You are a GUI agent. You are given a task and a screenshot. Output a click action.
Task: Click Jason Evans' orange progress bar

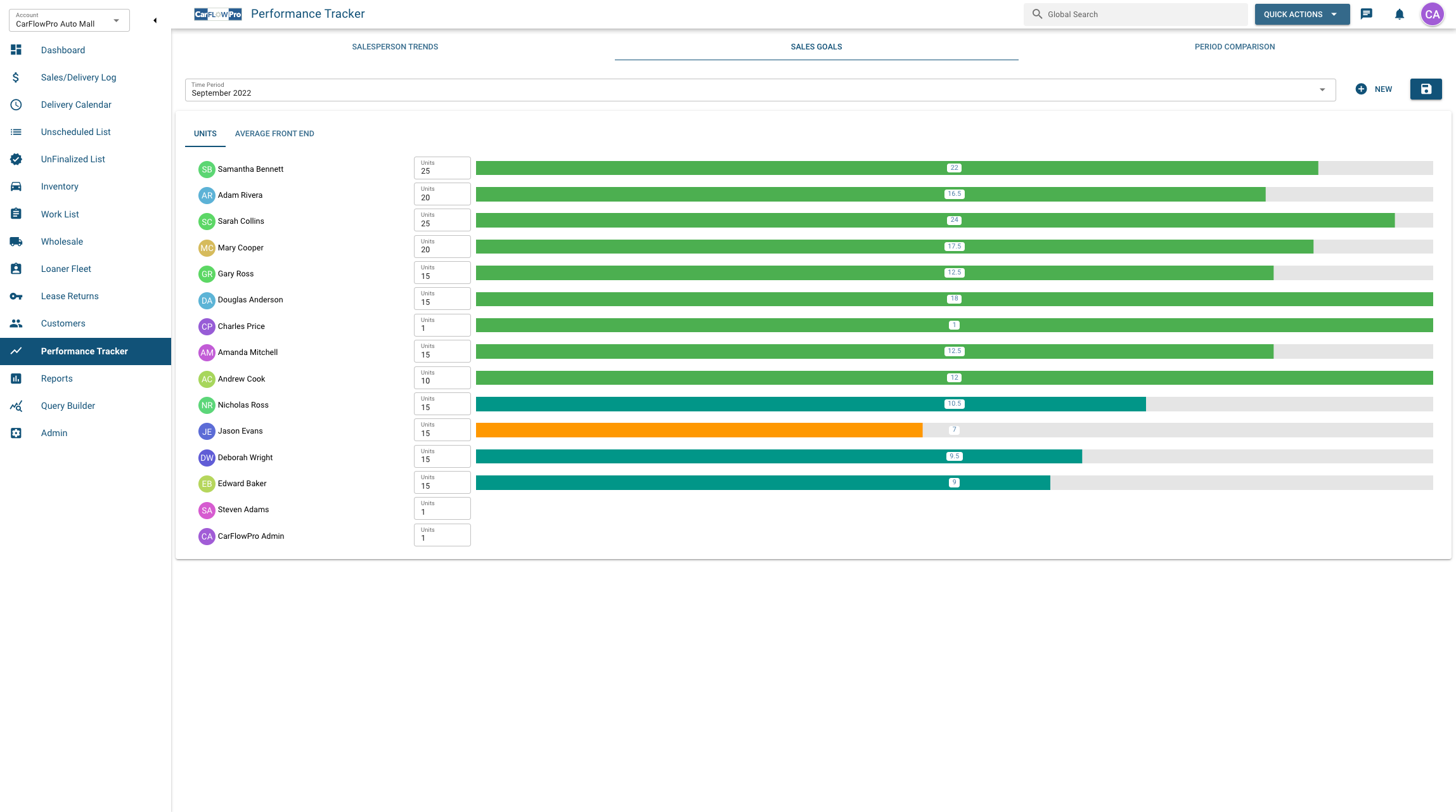click(697, 430)
